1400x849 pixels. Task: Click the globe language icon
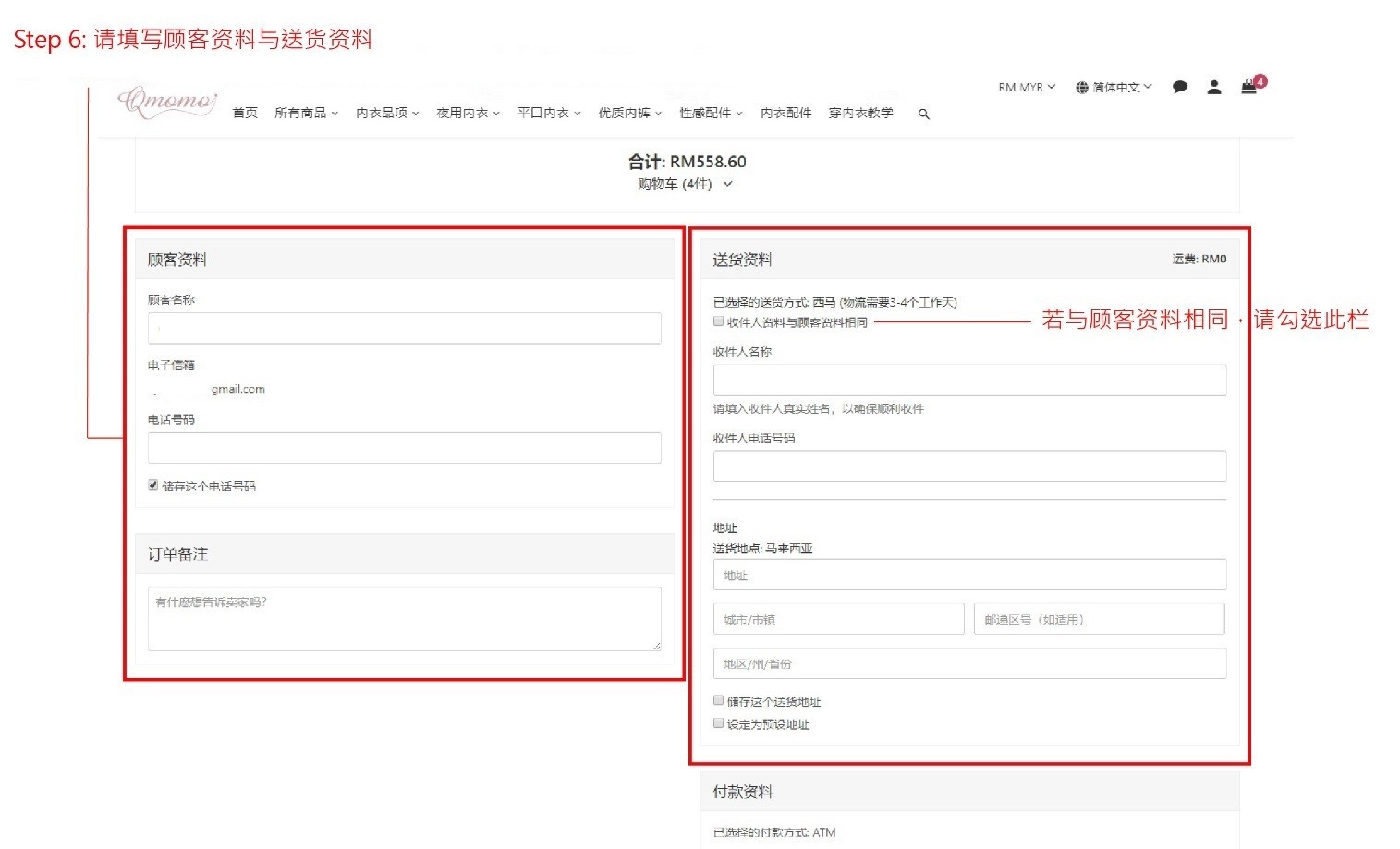(x=1082, y=88)
